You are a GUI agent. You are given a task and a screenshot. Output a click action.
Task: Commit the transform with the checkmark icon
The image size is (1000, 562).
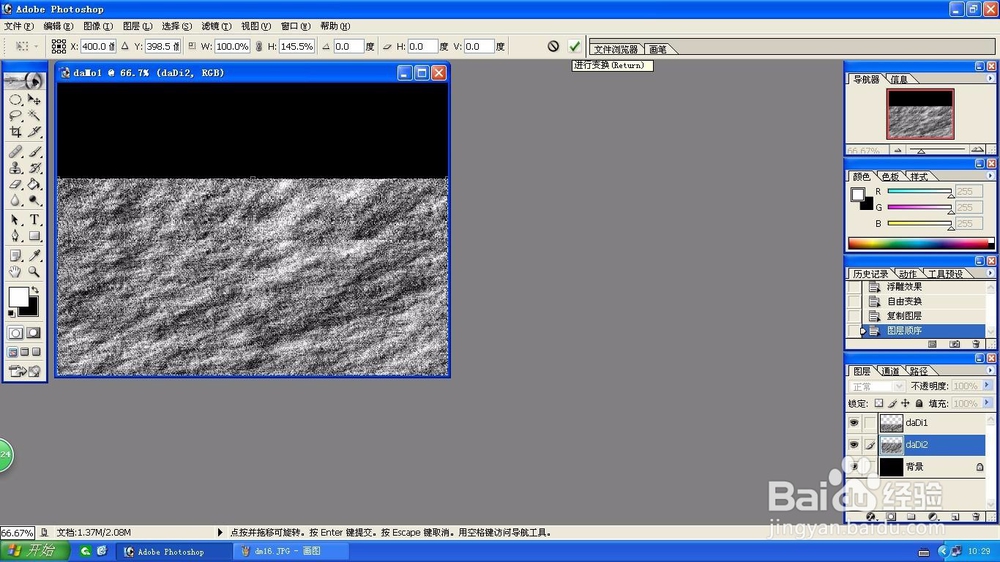point(575,46)
